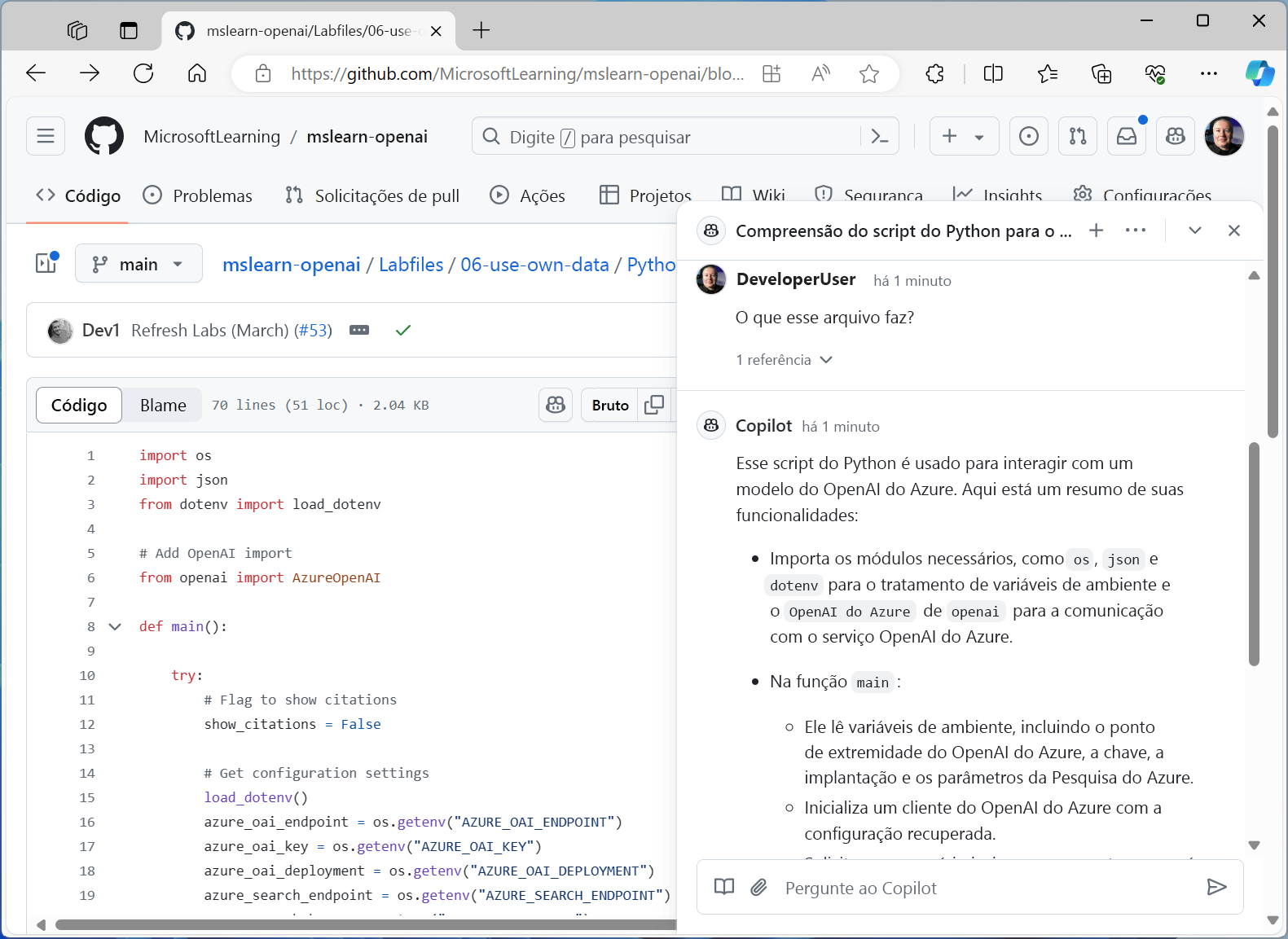Open new browser tab plus button
The image size is (1288, 939).
tap(481, 30)
